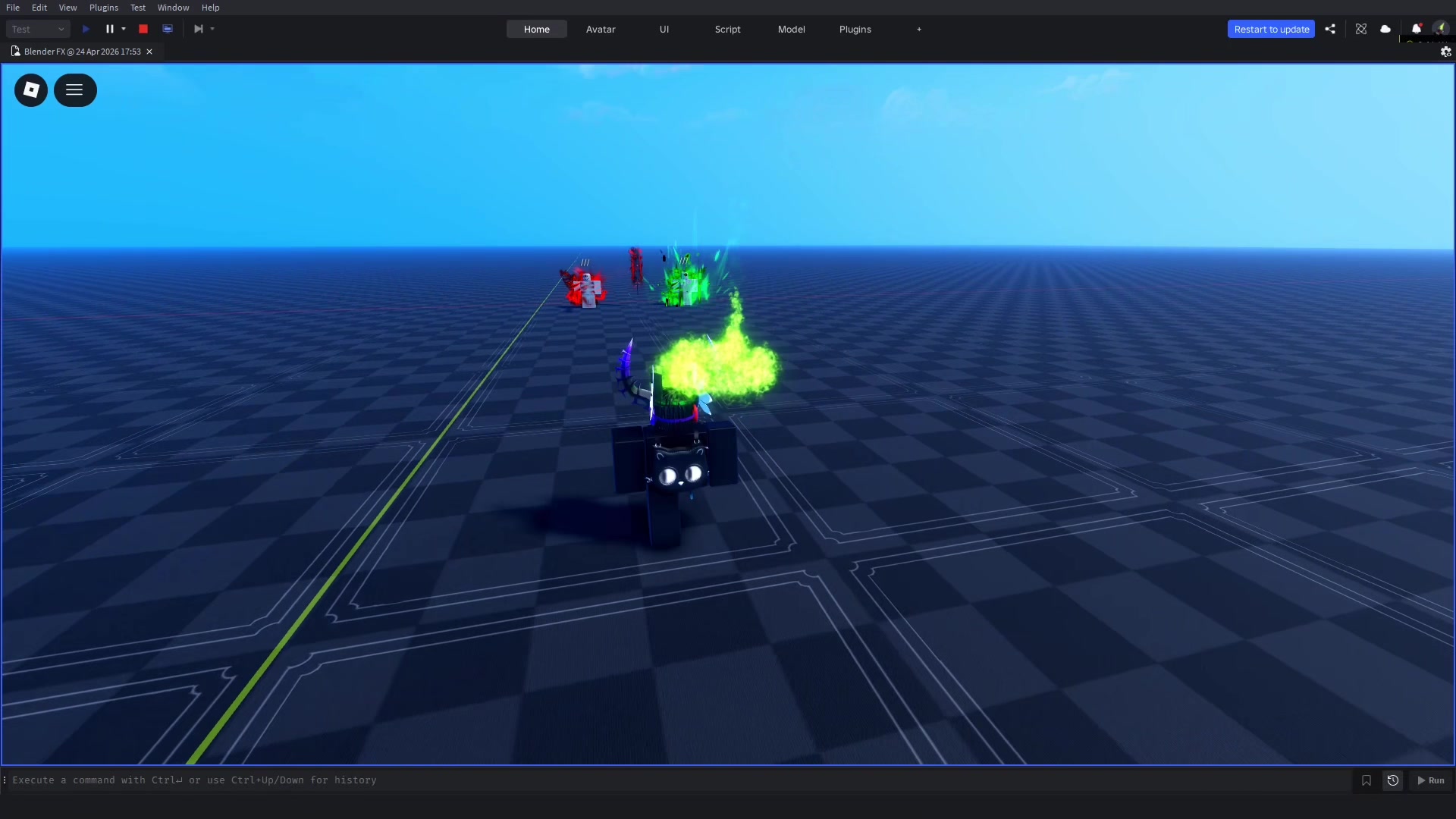Click the command bar input field
The width and height of the screenshot is (1456, 819).
(x=679, y=780)
